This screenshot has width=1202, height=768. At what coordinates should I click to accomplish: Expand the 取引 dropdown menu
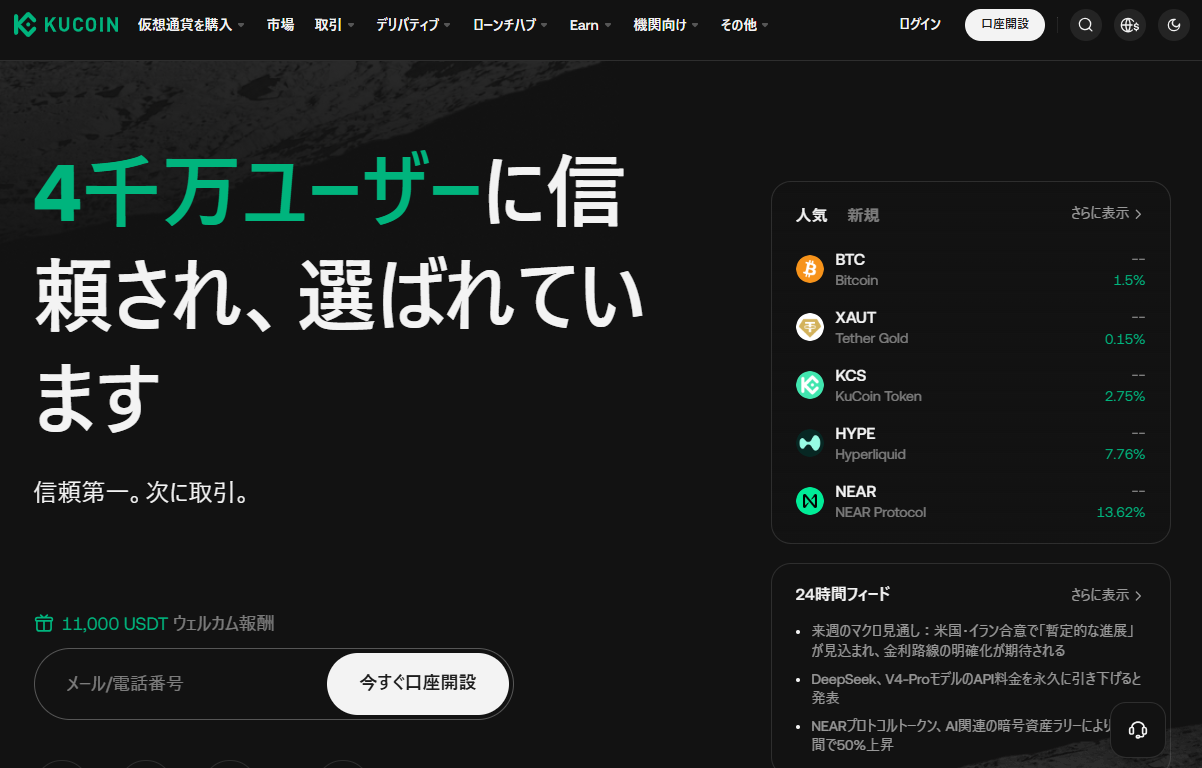(x=334, y=25)
